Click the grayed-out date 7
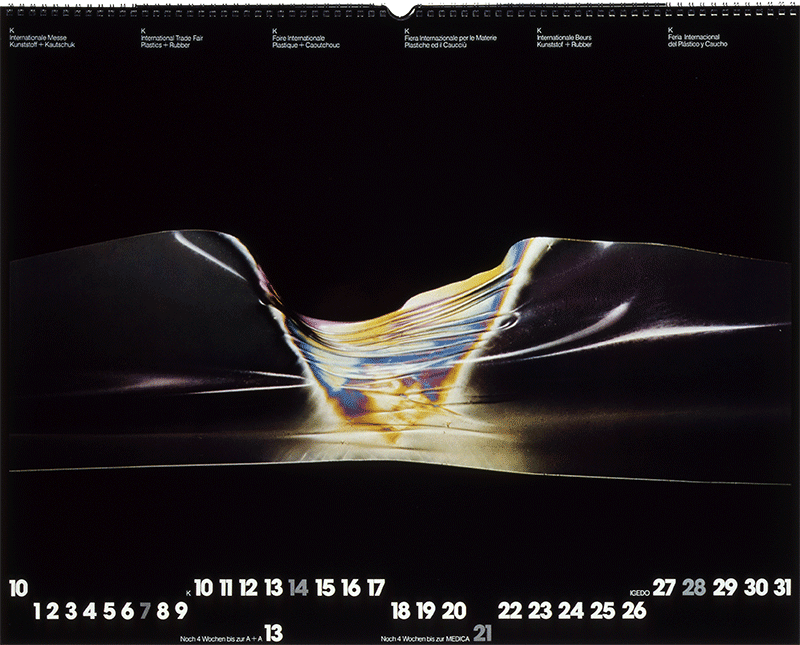 click(x=145, y=611)
